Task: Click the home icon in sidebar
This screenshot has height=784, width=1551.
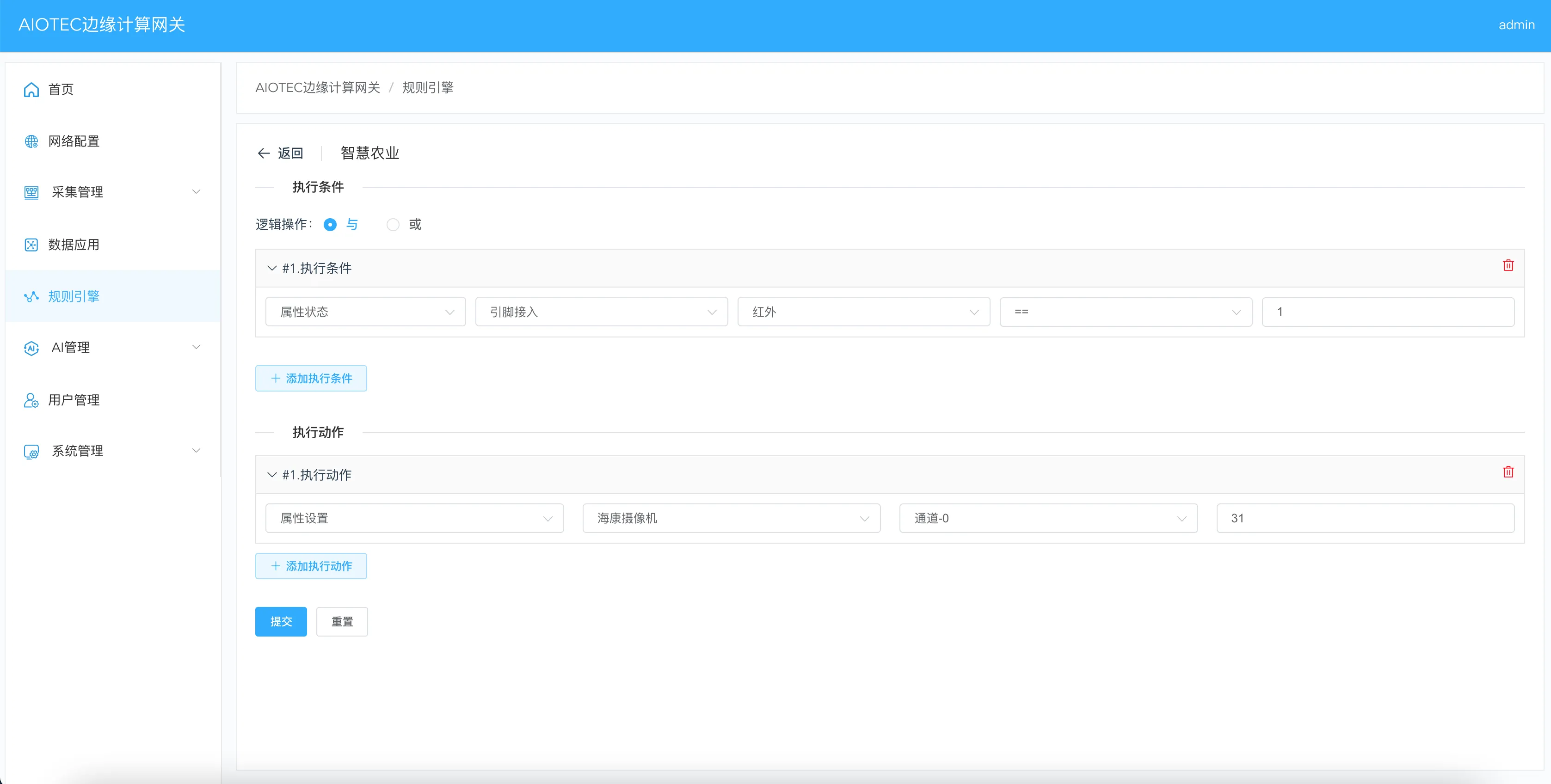Action: [31, 90]
